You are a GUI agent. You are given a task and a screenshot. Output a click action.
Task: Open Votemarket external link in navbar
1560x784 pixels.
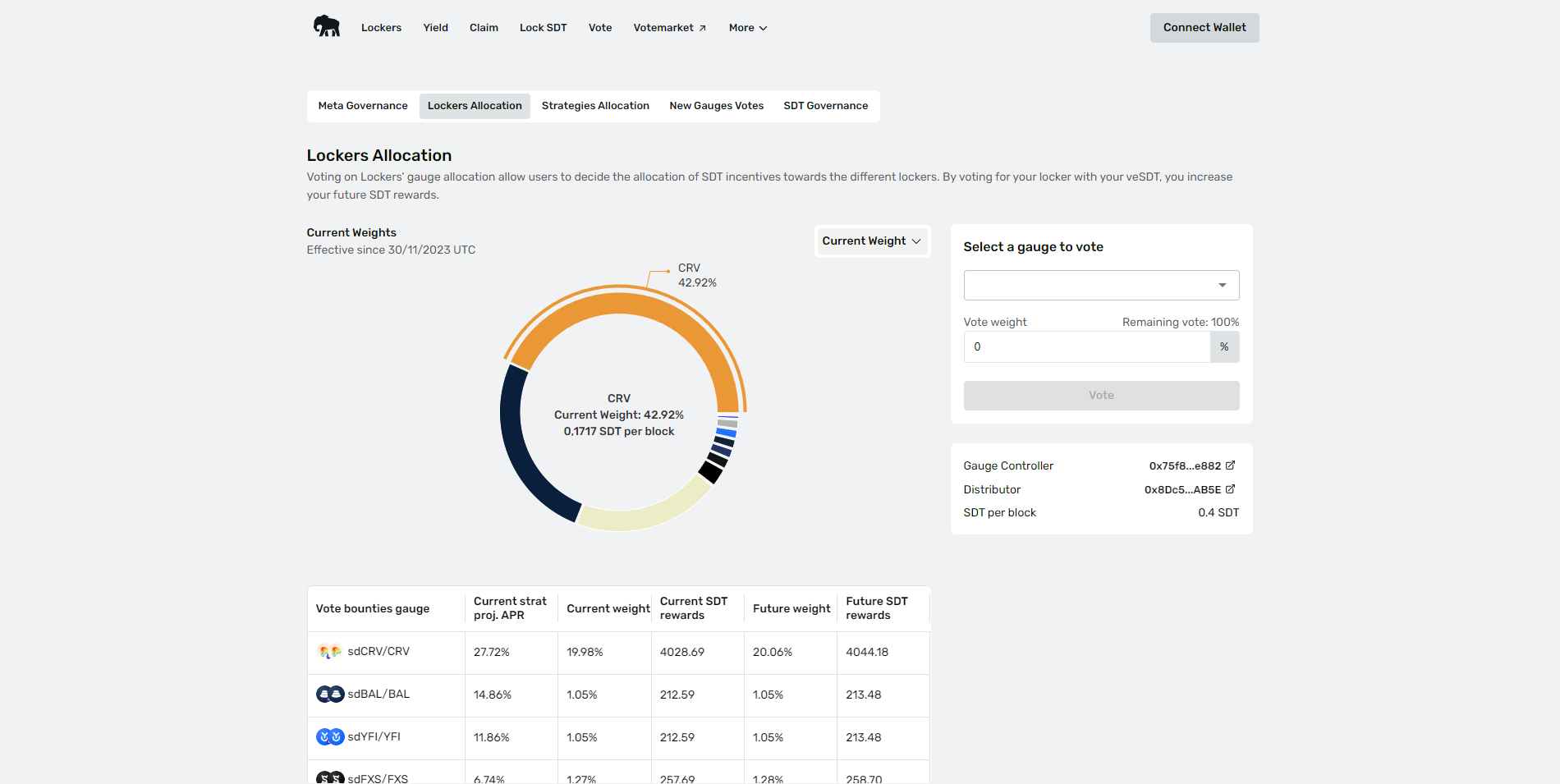click(x=669, y=28)
